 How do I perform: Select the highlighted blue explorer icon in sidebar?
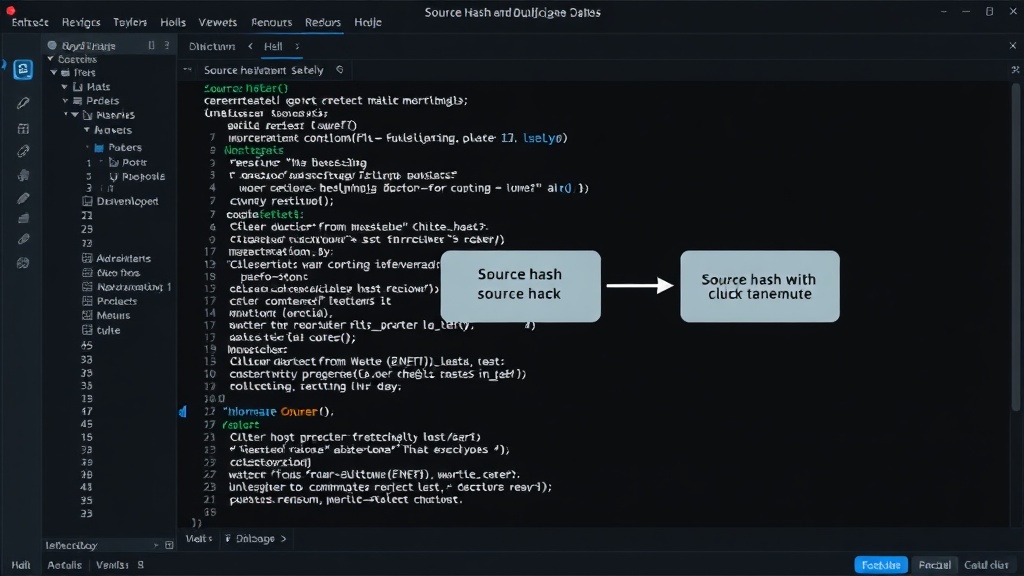coord(23,69)
